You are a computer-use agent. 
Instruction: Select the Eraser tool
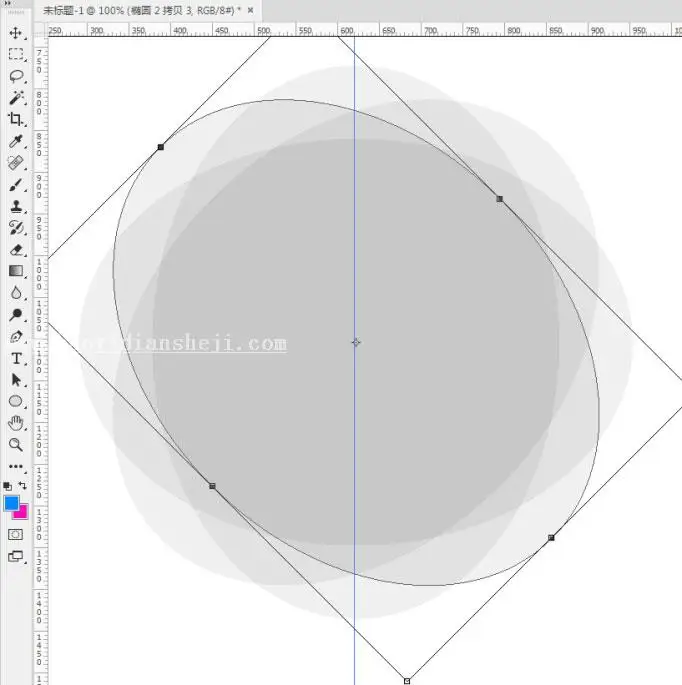click(16, 250)
